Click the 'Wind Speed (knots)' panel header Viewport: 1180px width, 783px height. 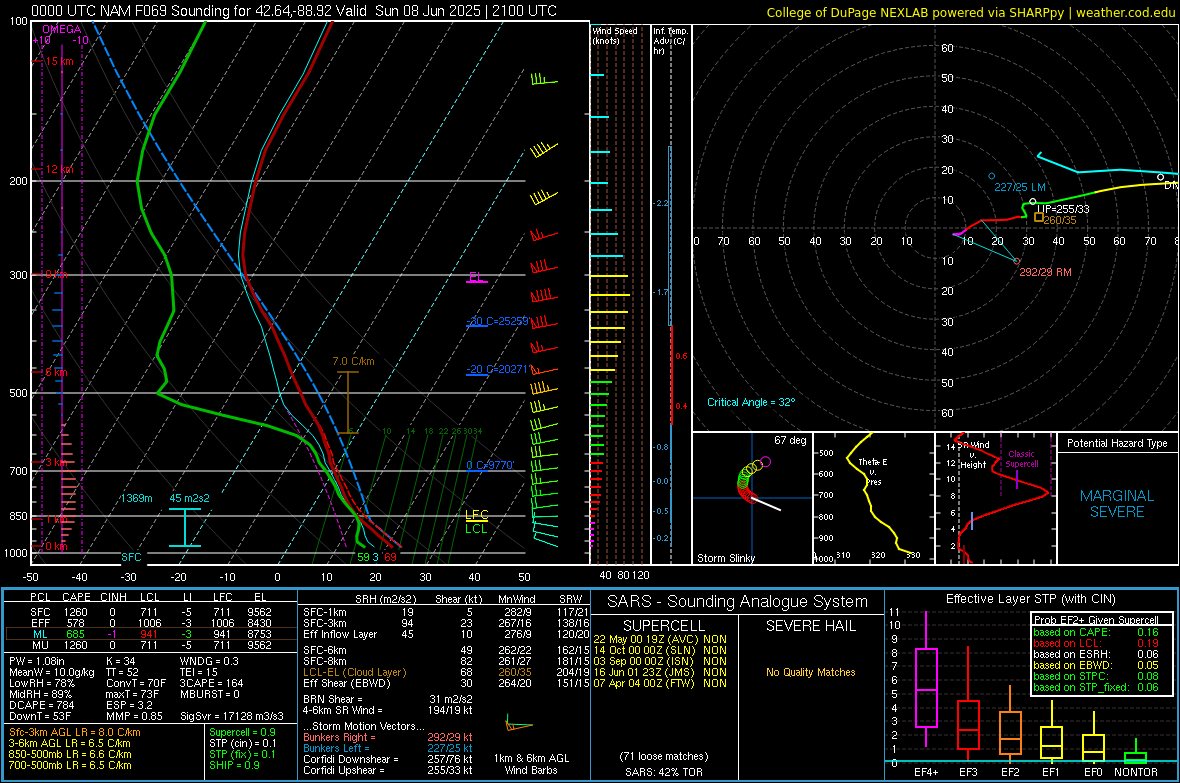615,35
